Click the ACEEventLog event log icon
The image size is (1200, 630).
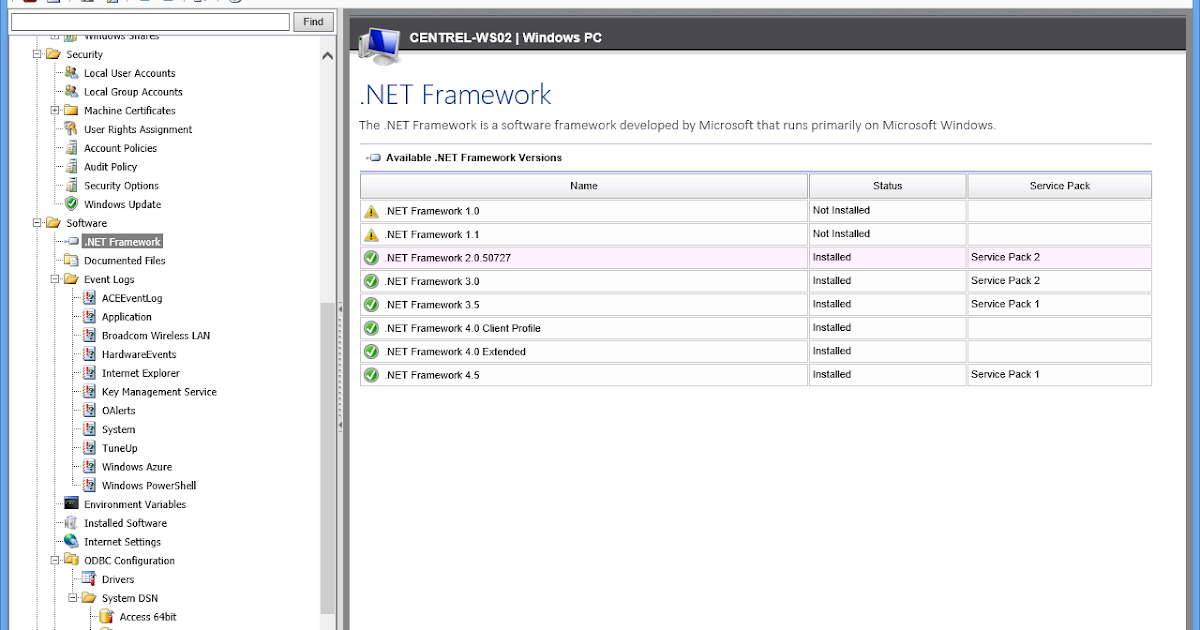[x=89, y=298]
